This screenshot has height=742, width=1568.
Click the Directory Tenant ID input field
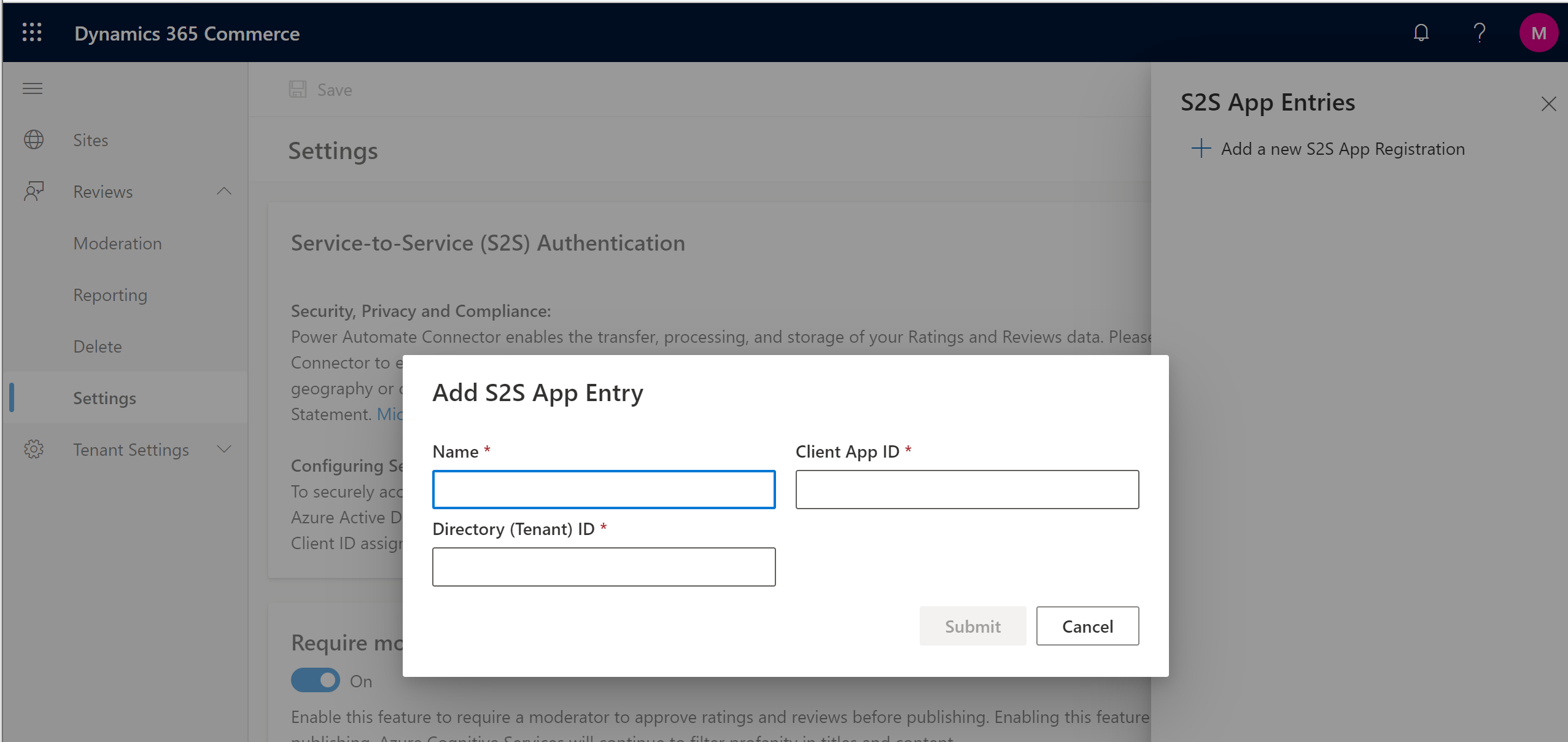click(603, 567)
